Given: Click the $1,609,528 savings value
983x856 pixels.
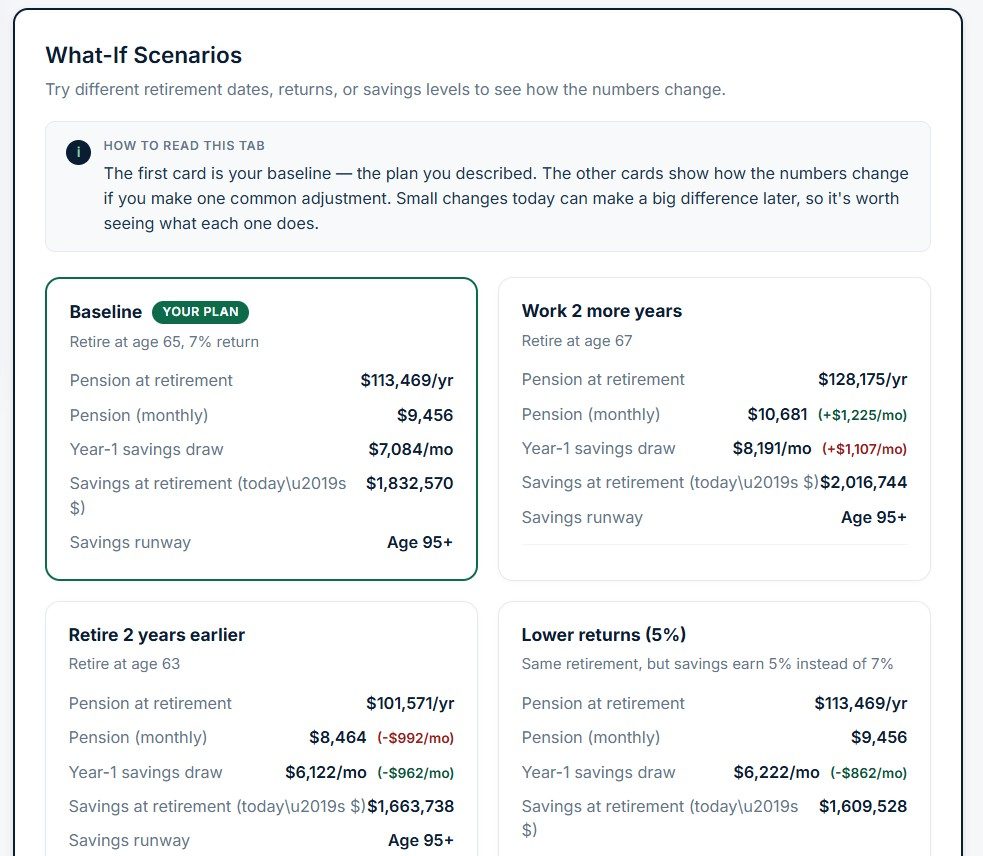Looking at the screenshot, I should click(x=863, y=806).
